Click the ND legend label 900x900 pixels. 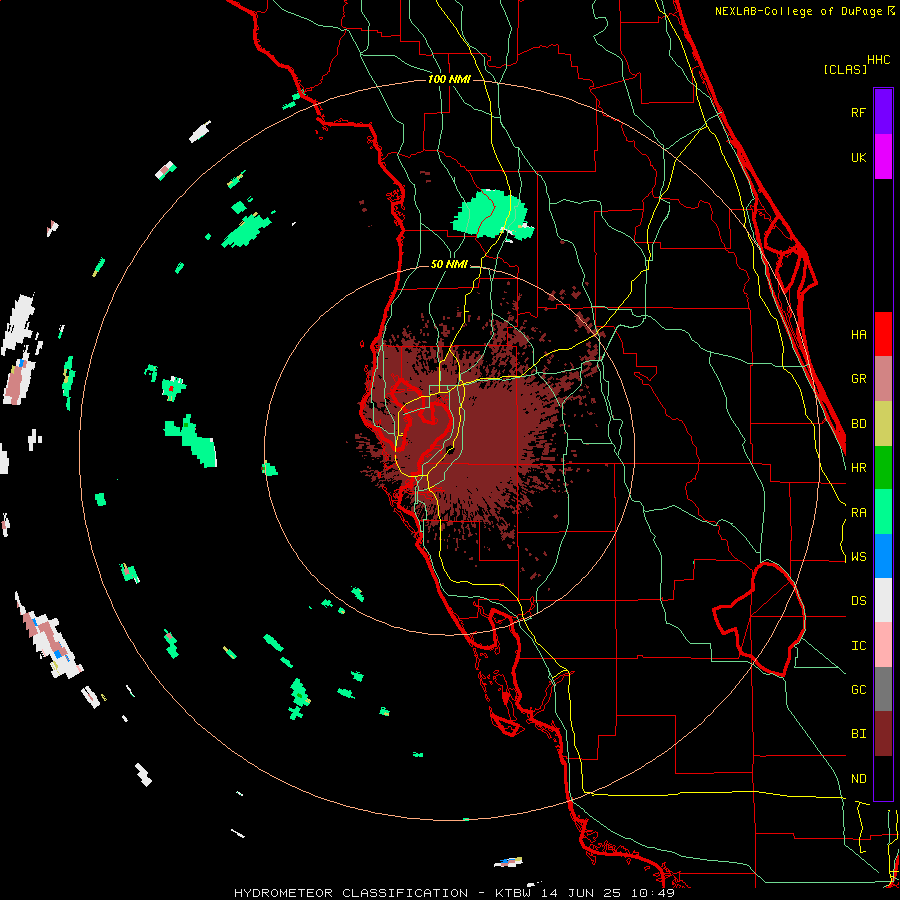coord(858,779)
